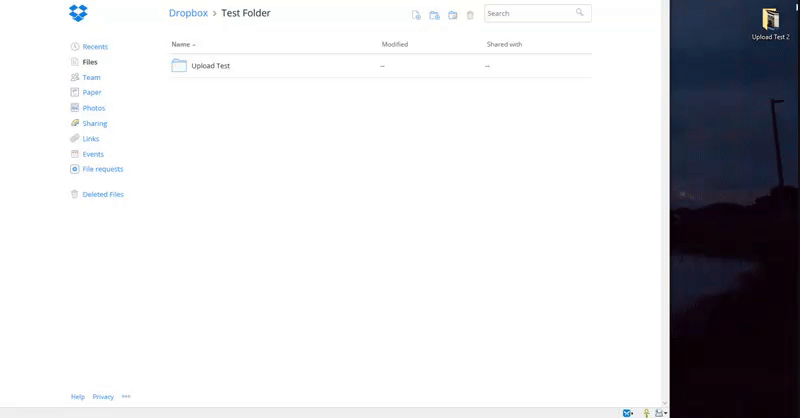This screenshot has width=800, height=418.
Task: Open the Privacy link
Action: [x=103, y=397]
